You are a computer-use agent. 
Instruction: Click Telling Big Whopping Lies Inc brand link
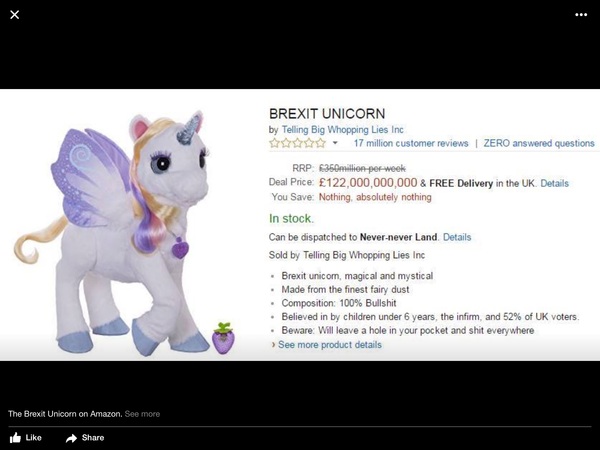[342, 130]
